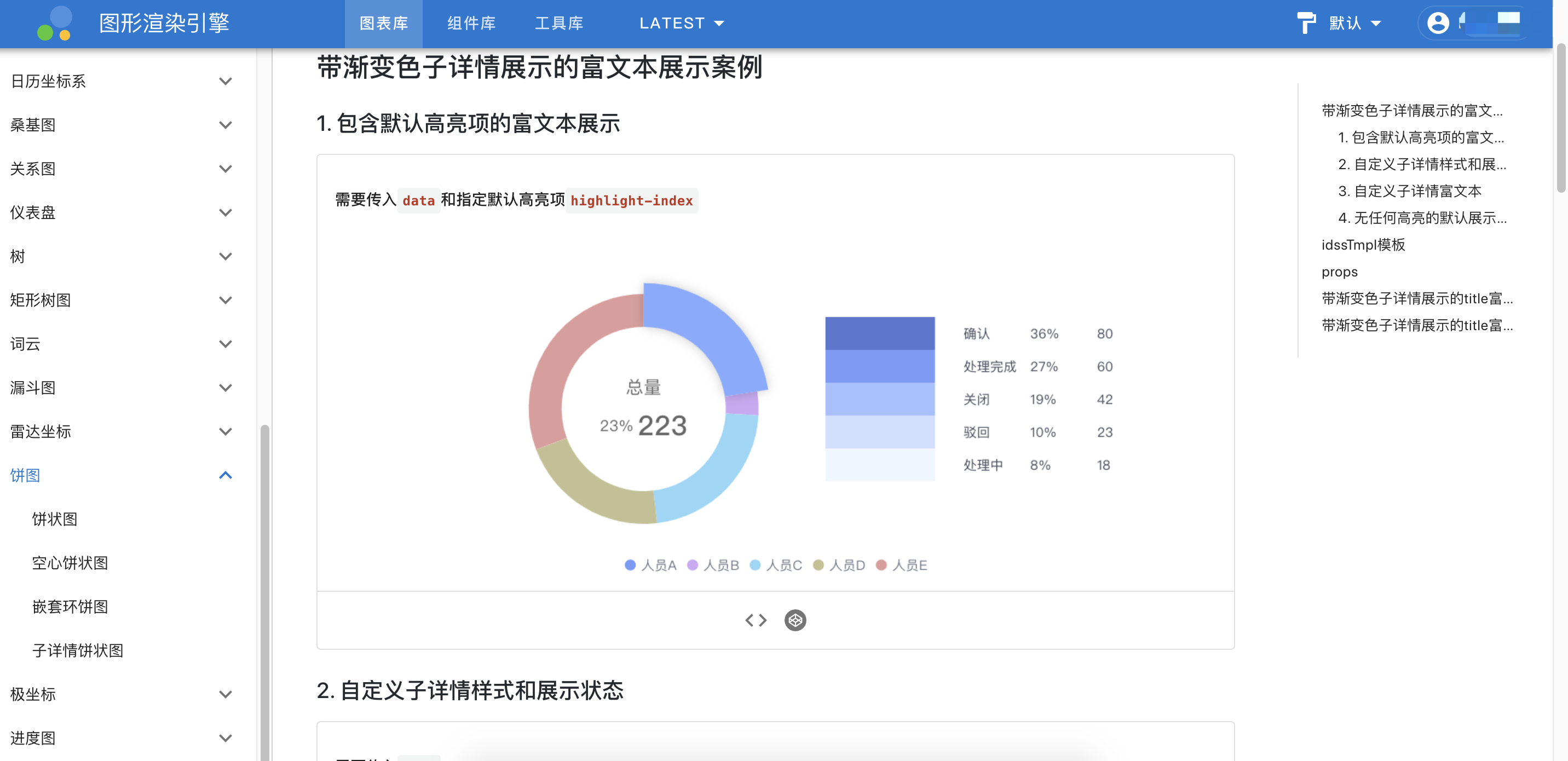Jump to '4. 无任何高亮的默认展示...' anchor
The width and height of the screenshot is (1568, 761).
pos(1422,218)
